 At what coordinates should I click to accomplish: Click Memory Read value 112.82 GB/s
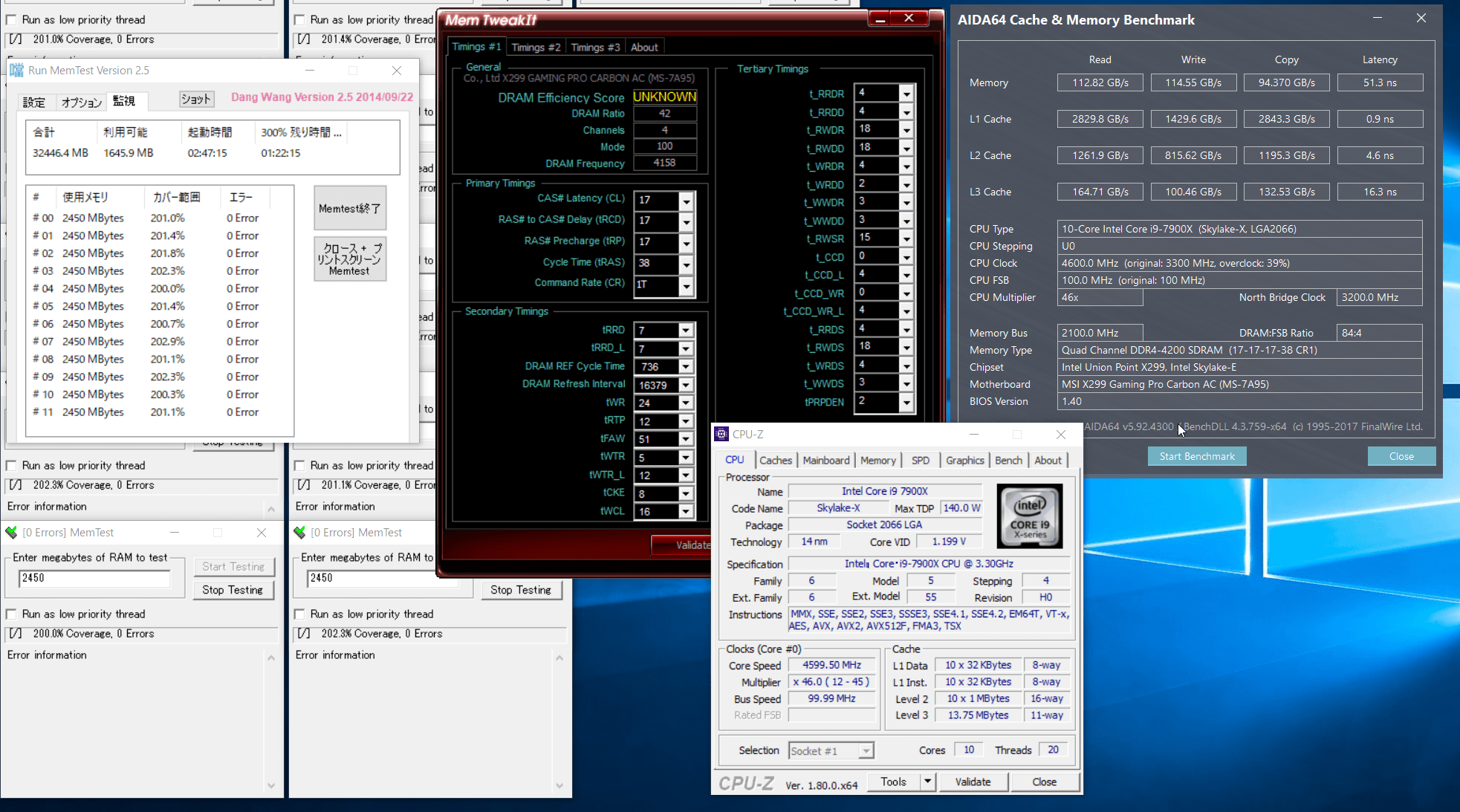coord(1100,82)
